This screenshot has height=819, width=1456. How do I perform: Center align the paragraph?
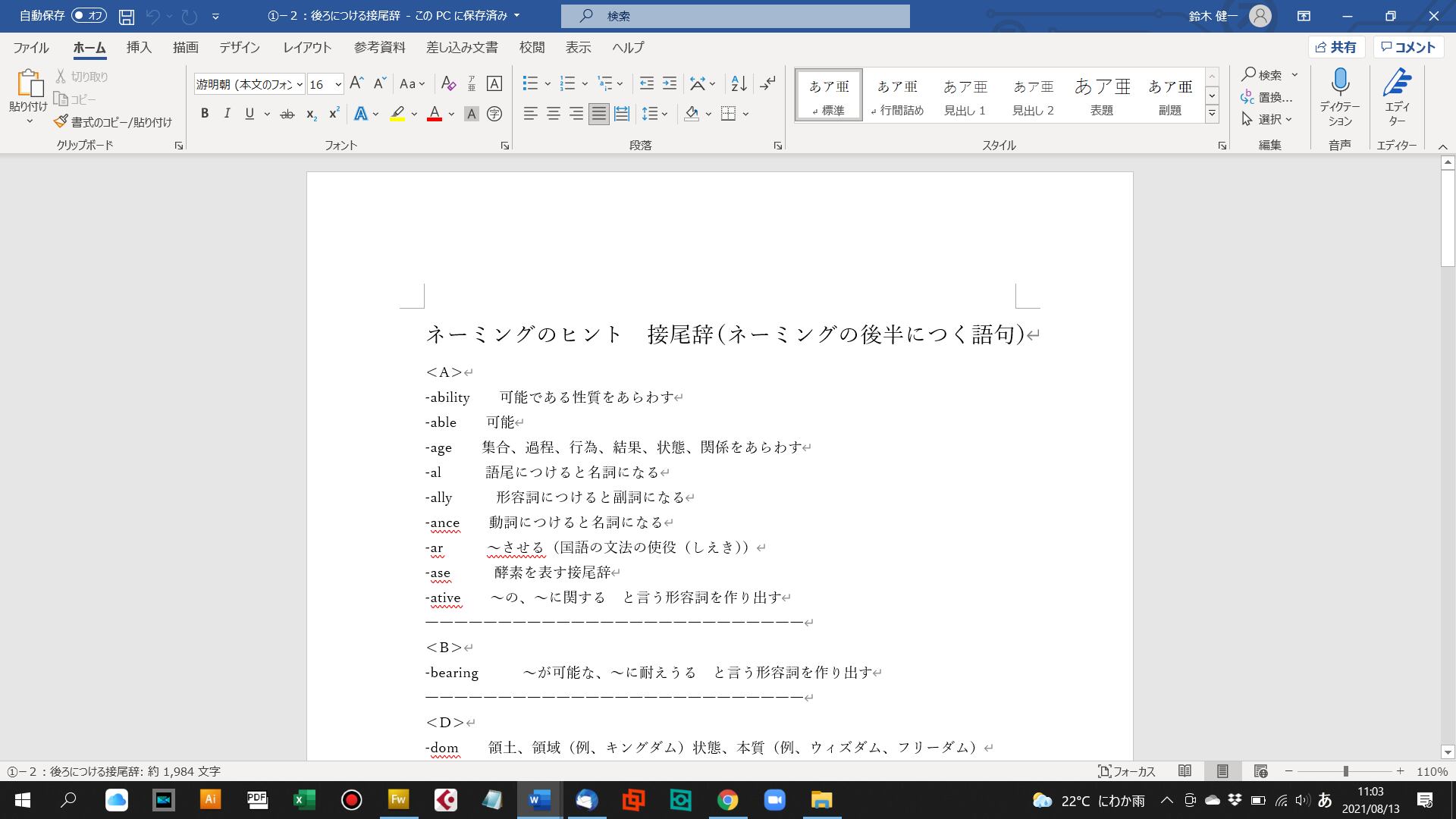(554, 114)
